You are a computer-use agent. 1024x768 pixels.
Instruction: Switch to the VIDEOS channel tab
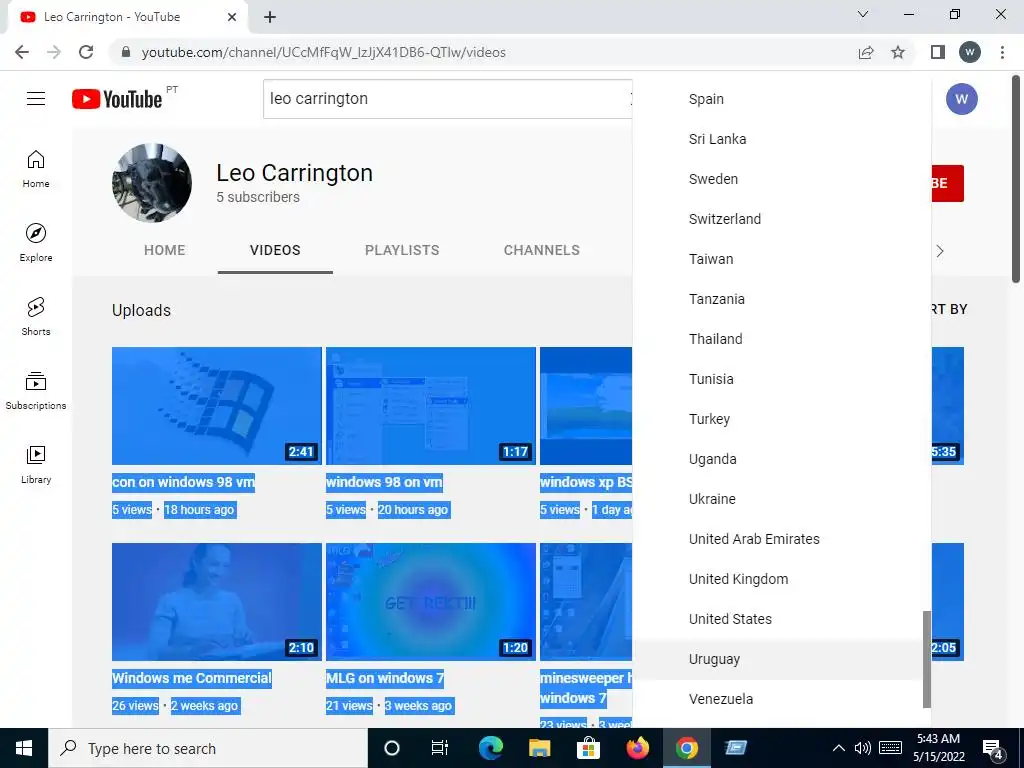[275, 250]
